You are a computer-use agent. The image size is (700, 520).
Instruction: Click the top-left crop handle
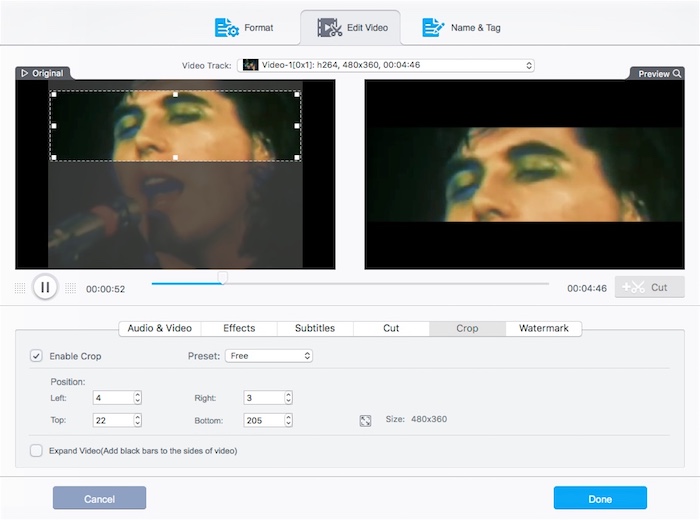pos(54,95)
